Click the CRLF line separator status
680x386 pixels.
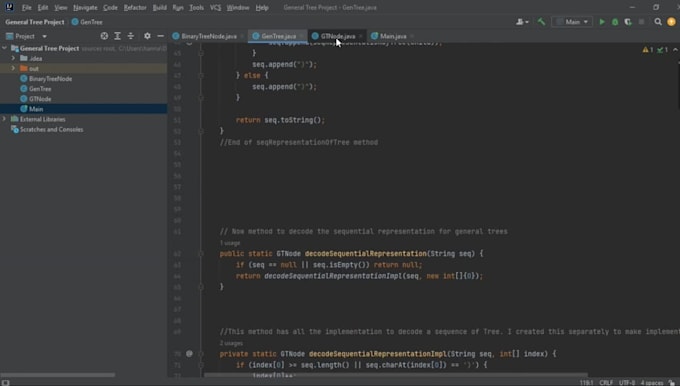(606, 383)
